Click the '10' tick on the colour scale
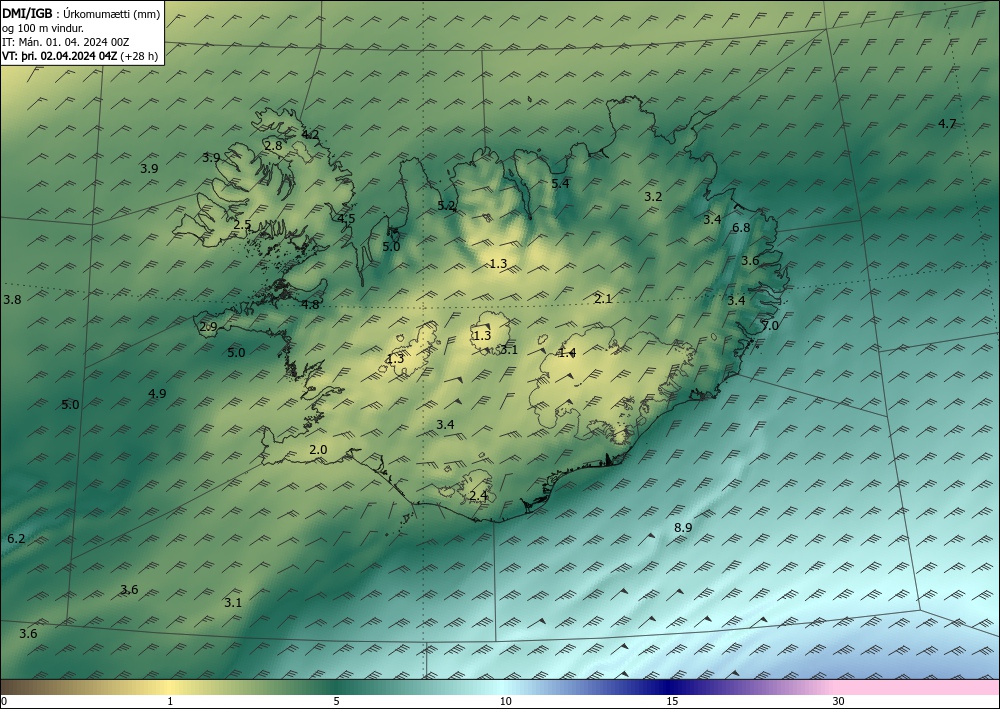The width and height of the screenshot is (1000, 709). click(x=505, y=701)
